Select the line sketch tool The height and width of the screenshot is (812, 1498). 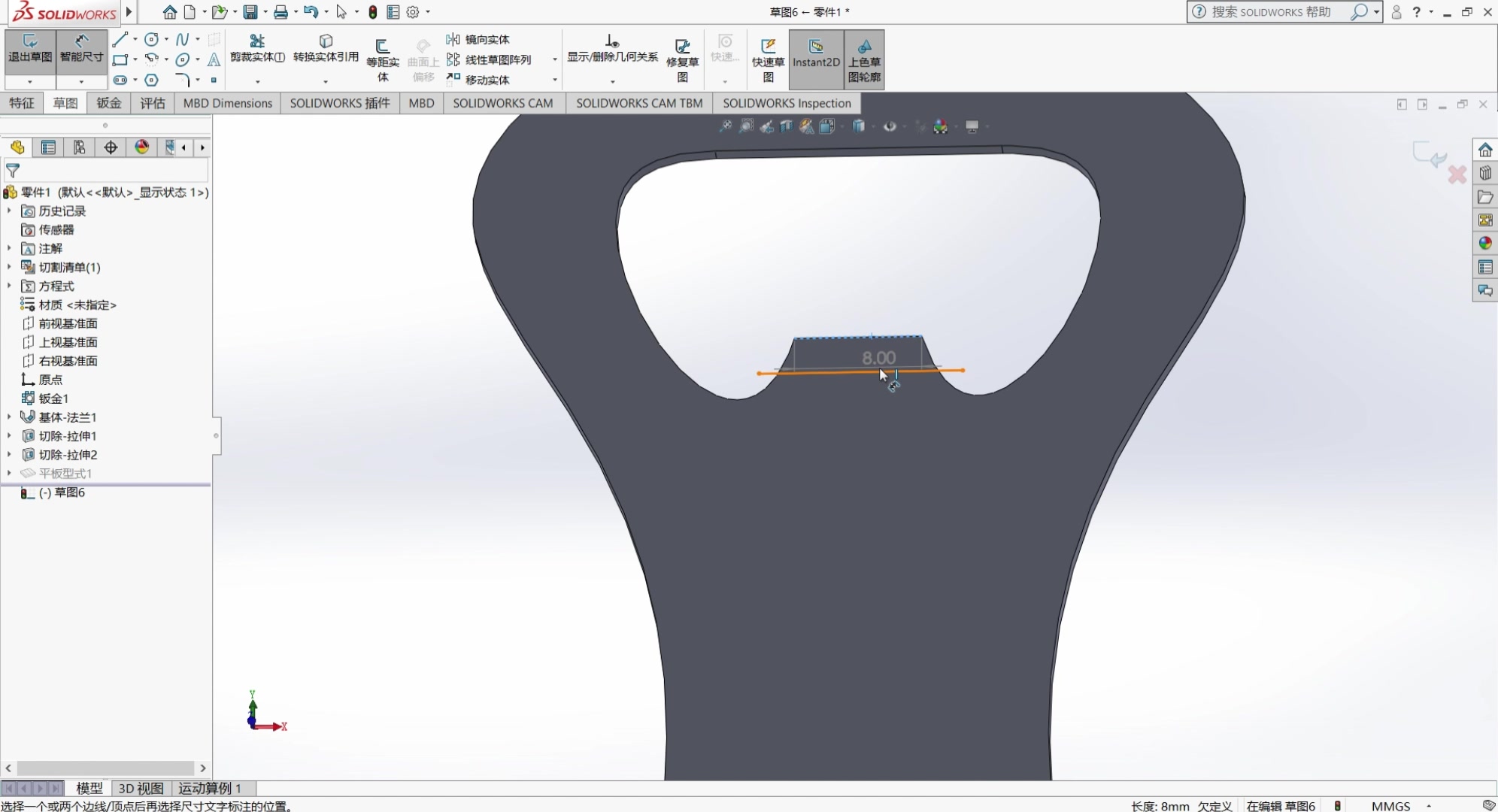[120, 39]
